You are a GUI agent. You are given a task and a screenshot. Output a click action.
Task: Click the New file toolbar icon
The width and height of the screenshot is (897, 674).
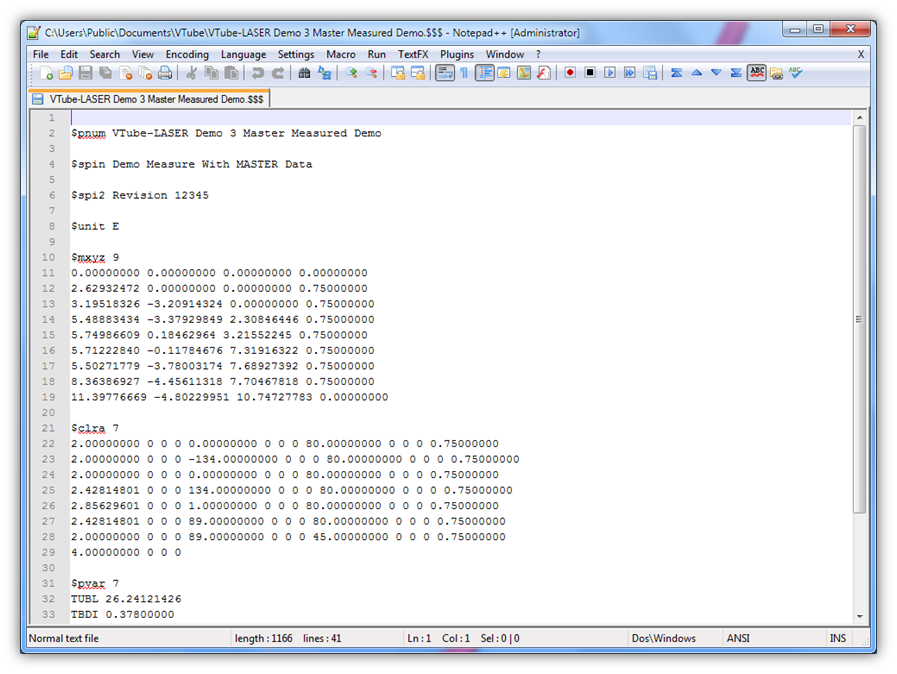click(x=46, y=73)
